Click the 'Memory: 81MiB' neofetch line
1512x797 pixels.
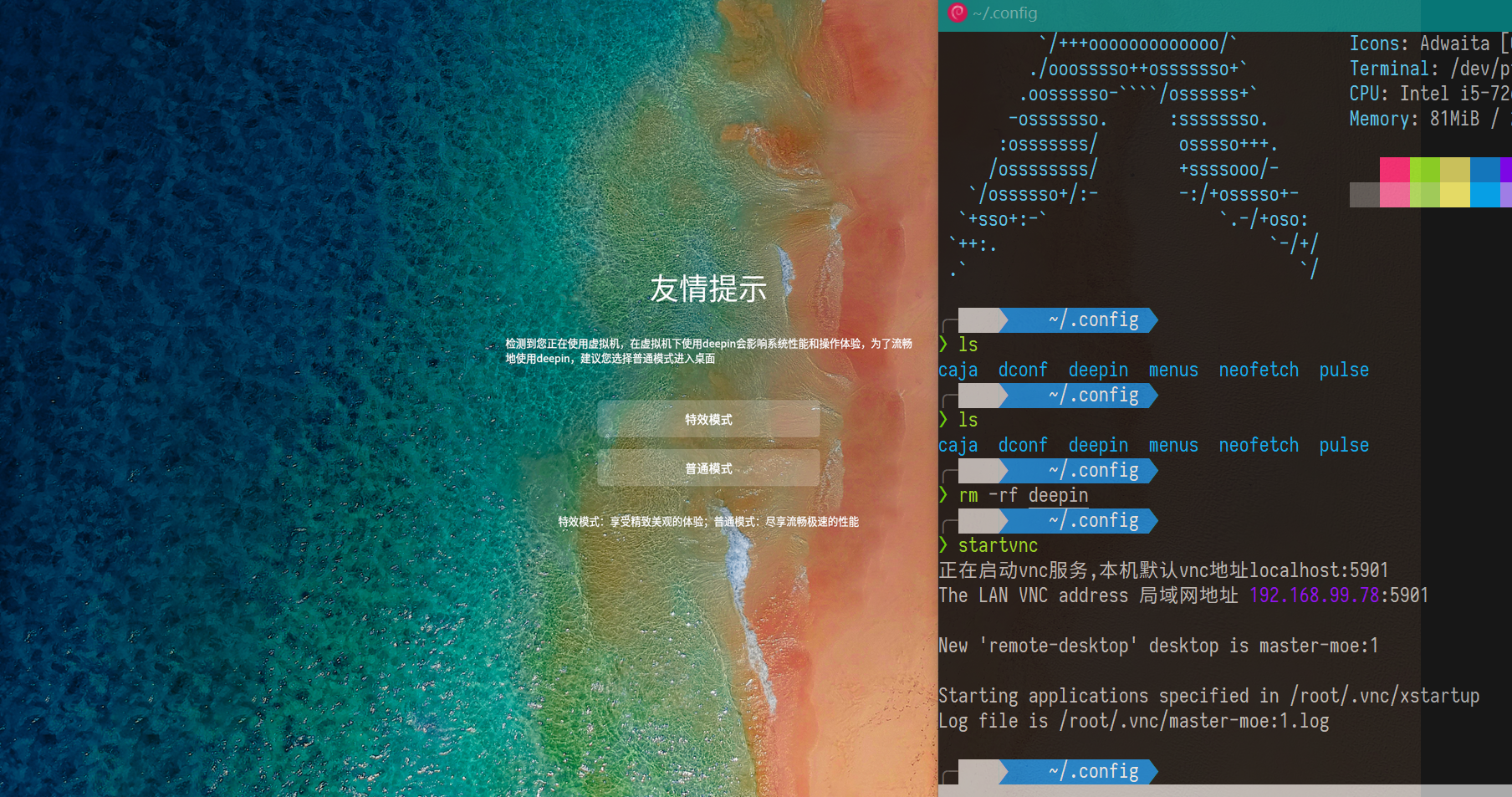[x=1430, y=119]
